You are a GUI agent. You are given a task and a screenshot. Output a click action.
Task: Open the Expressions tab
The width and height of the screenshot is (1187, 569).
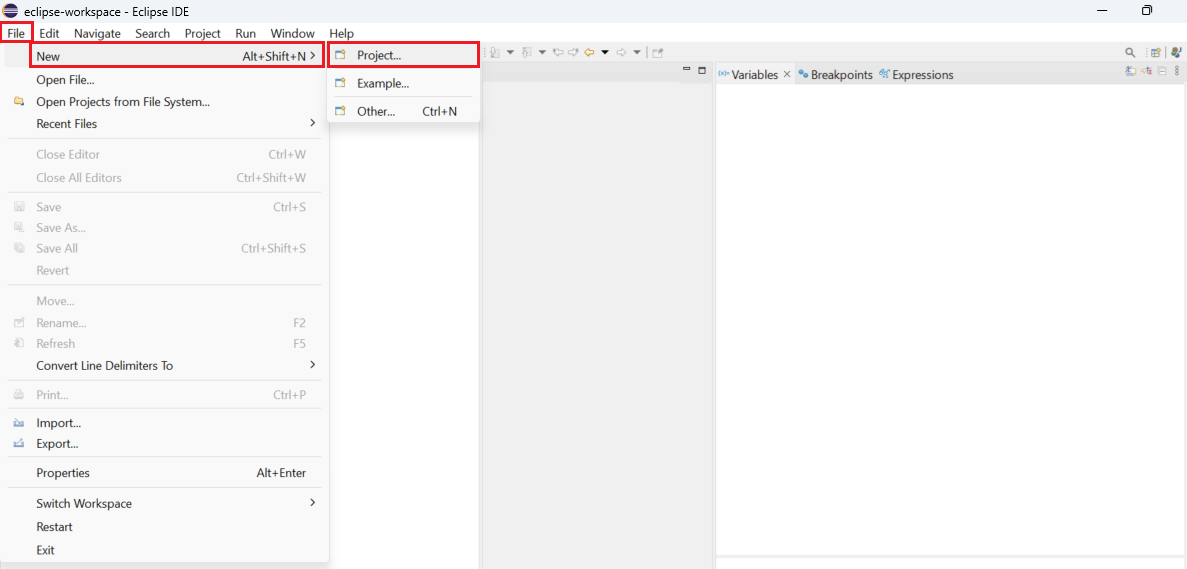point(922,75)
